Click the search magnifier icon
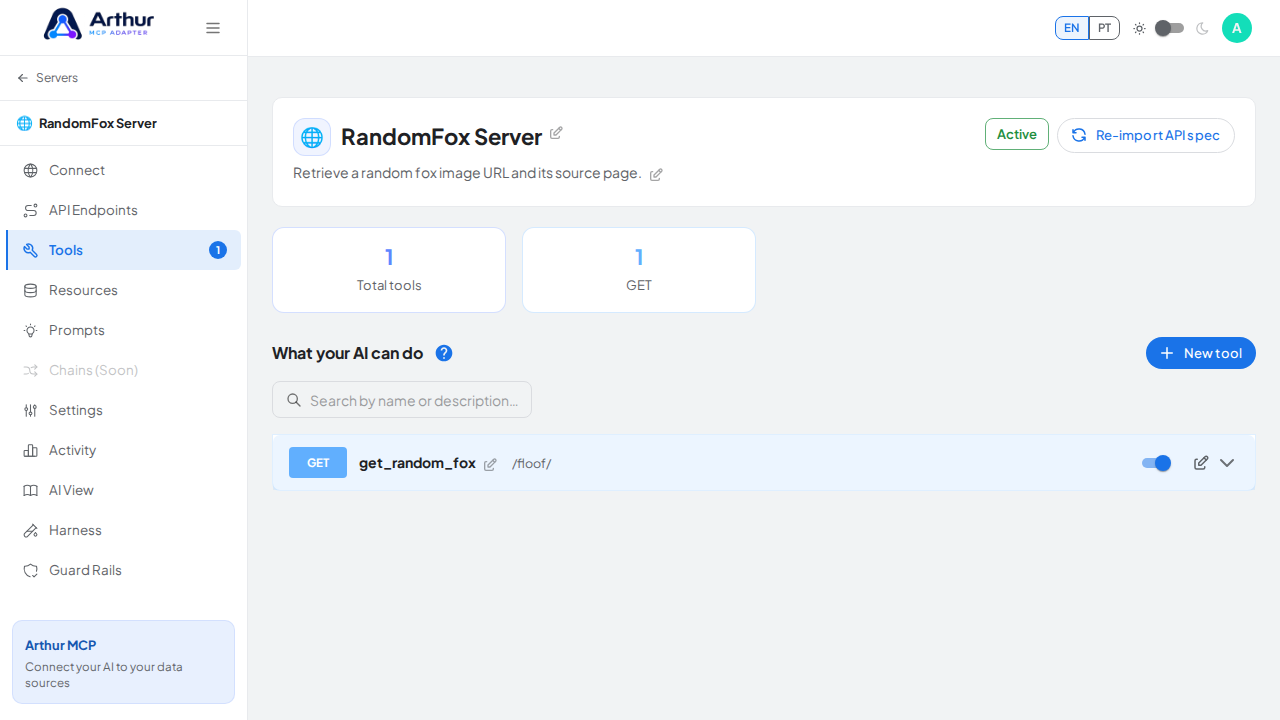This screenshot has height=720, width=1280. tap(294, 400)
